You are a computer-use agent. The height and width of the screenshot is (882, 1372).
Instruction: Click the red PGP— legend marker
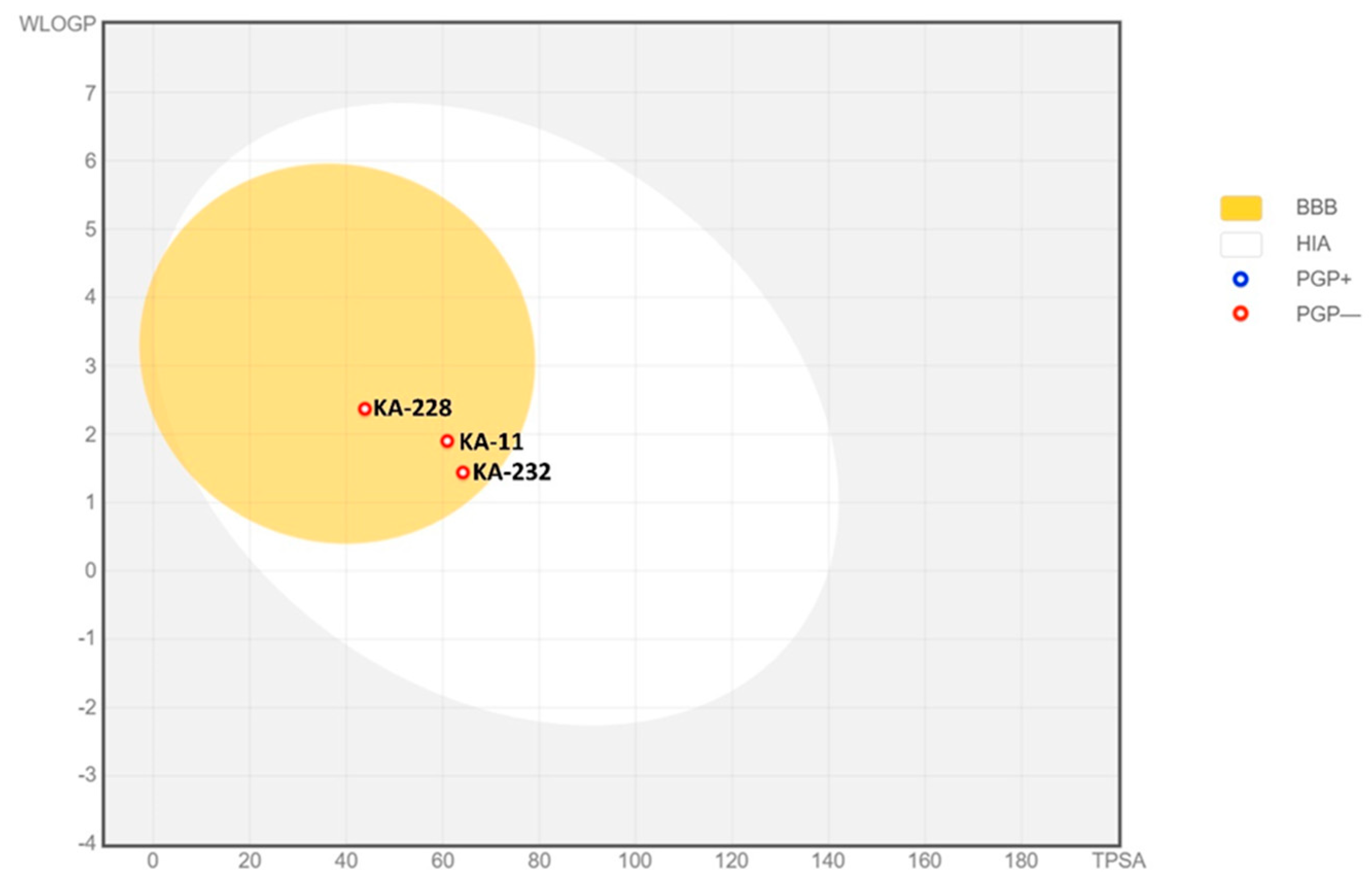pyautogui.click(x=1240, y=314)
